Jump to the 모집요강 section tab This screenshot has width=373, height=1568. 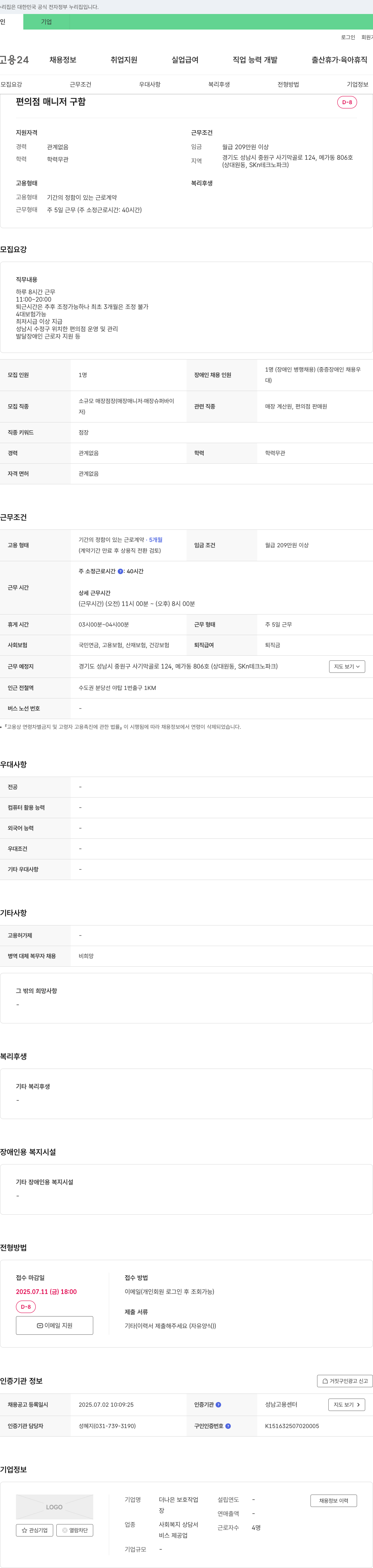(11, 85)
